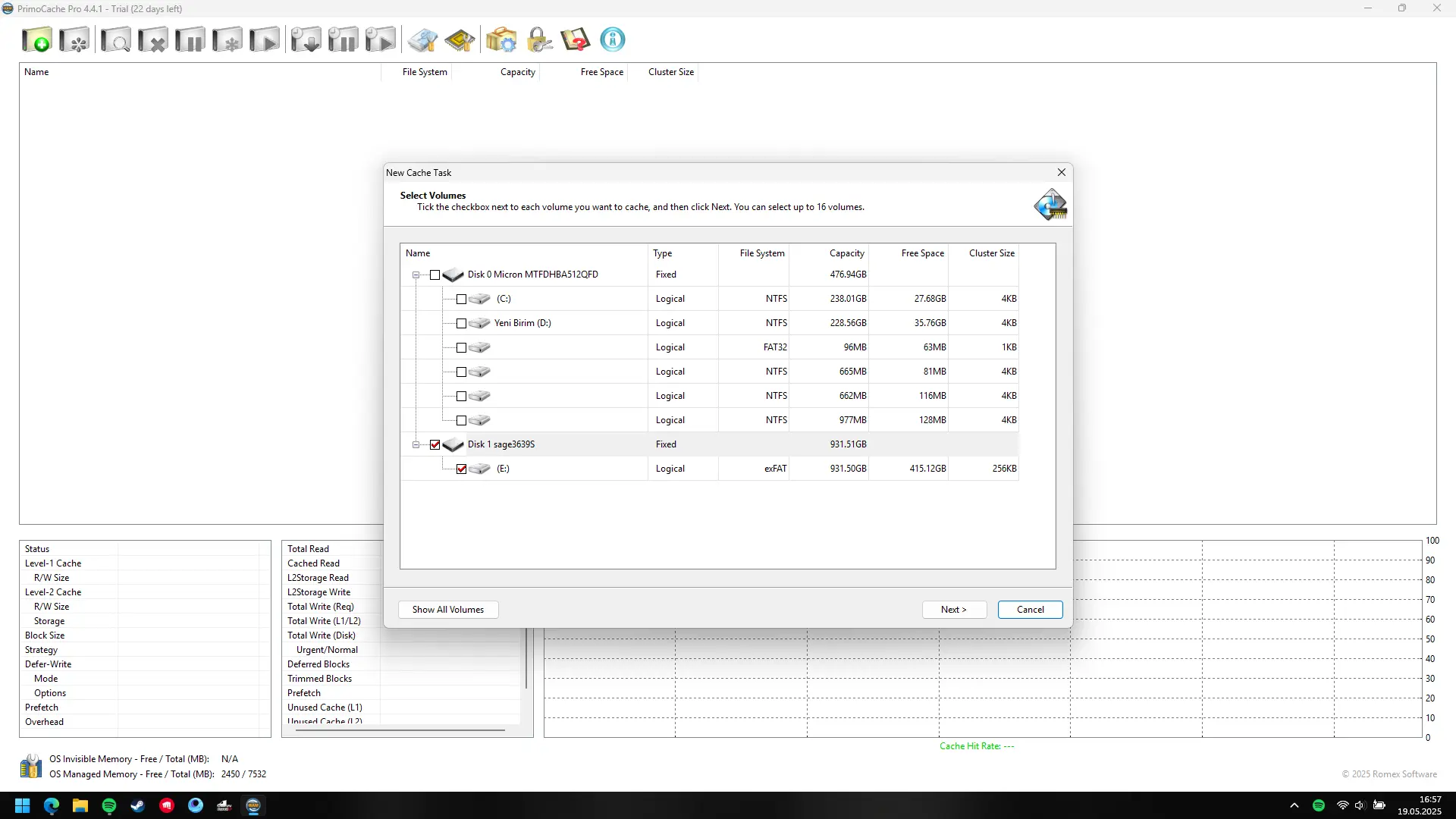Viewport: 1456px width, 819px height.
Task: Show hidden system tray icons chevron
Action: pos(1294,805)
